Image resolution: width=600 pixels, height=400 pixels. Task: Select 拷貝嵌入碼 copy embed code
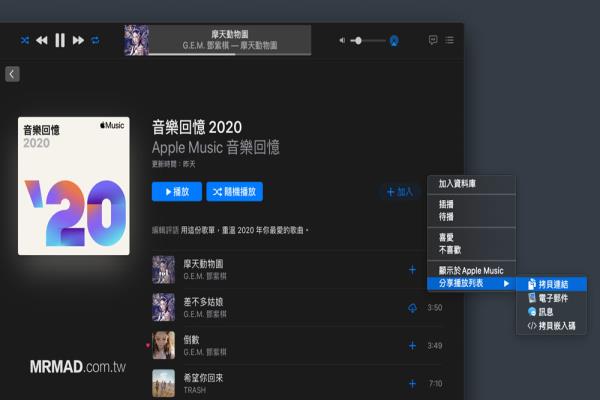[551, 326]
